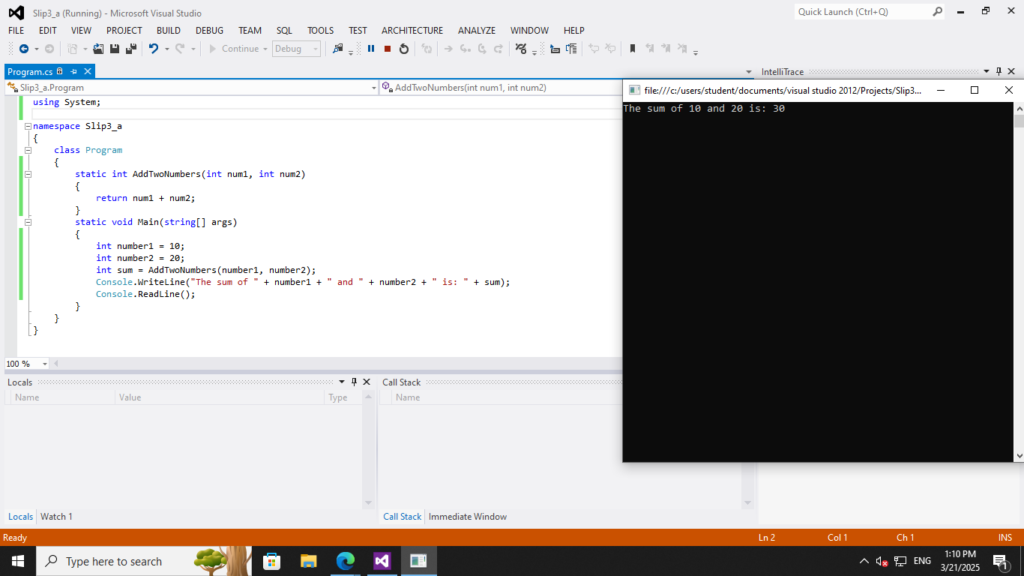Open the Undo history dropdown arrow
The height and width of the screenshot is (576, 1024).
(167, 49)
